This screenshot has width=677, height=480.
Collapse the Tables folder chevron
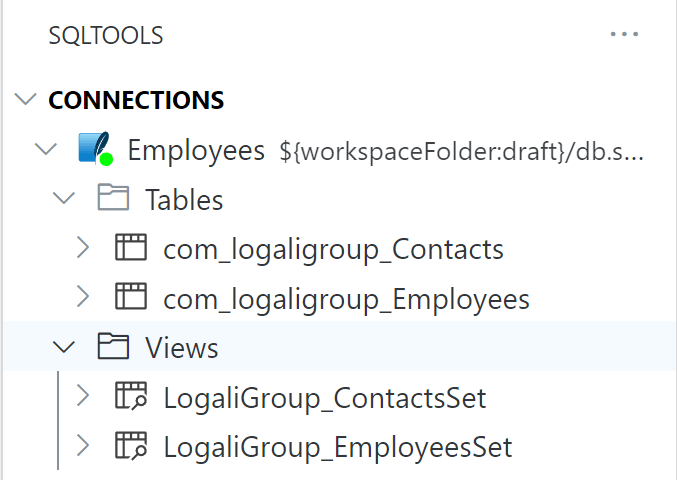click(x=63, y=199)
